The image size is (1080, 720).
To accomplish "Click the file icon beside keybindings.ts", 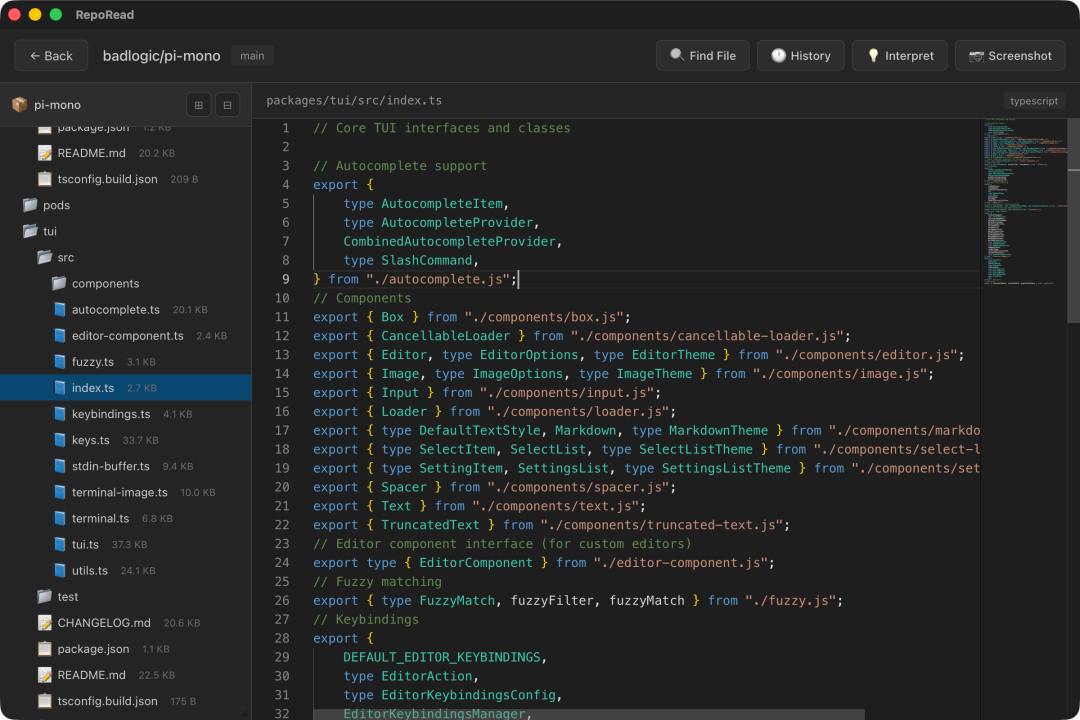I will tap(60, 414).
